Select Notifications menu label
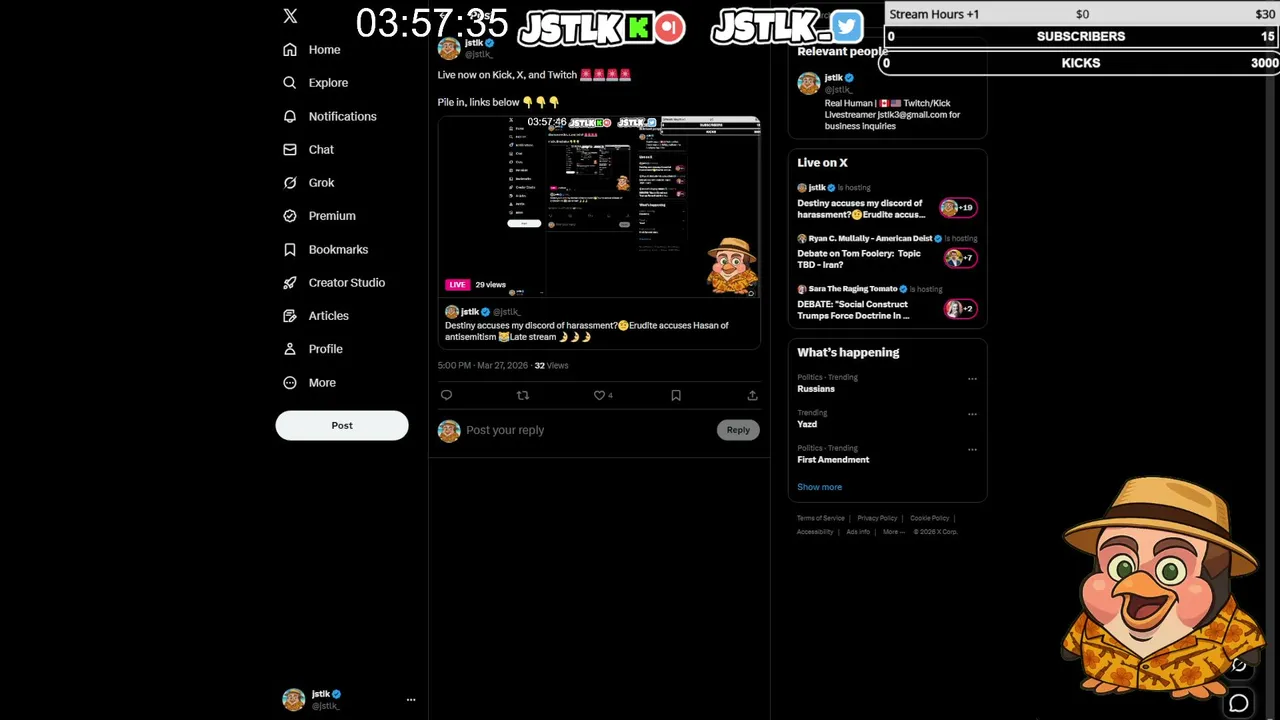Viewport: 1280px width, 720px height. click(x=342, y=116)
